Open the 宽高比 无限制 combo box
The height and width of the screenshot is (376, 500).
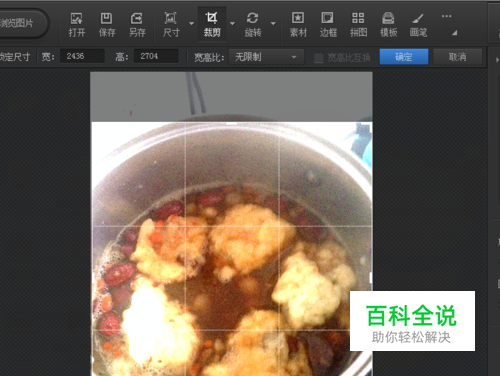(x=266, y=57)
